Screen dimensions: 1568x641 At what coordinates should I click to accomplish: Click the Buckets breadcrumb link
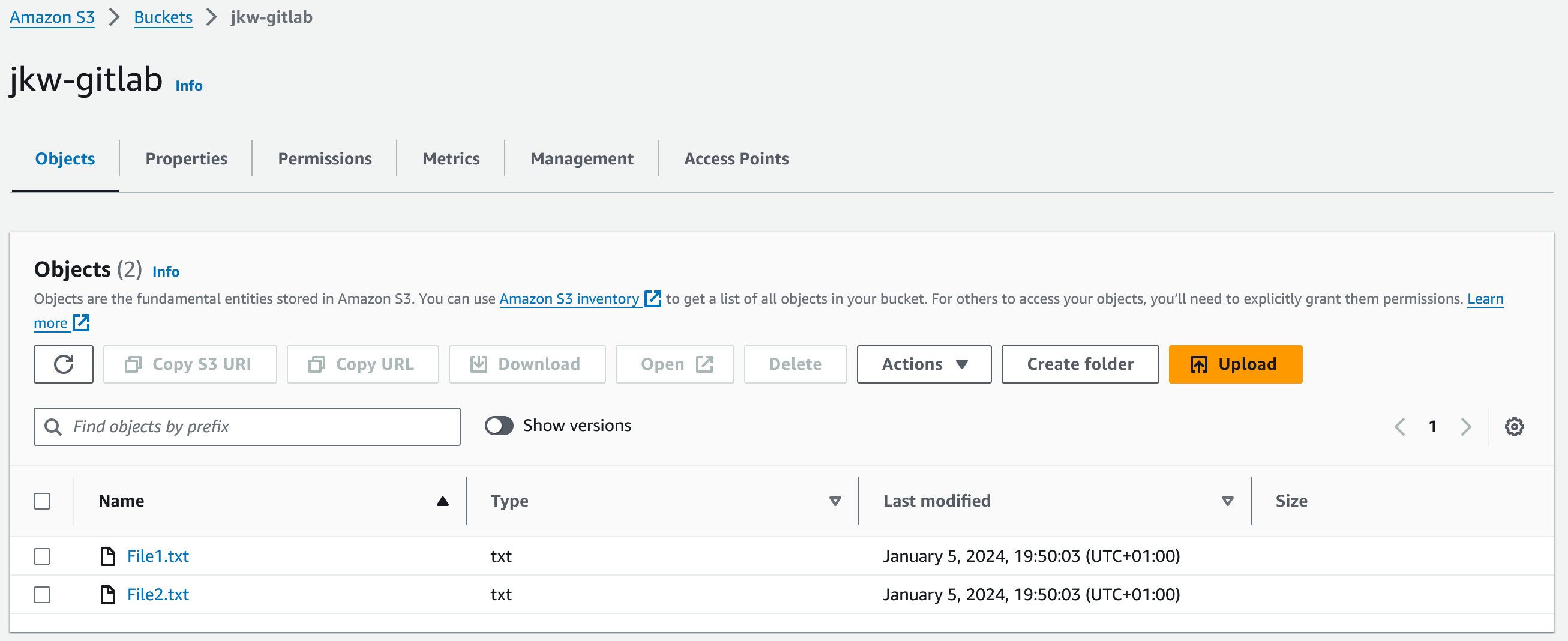[x=163, y=17]
